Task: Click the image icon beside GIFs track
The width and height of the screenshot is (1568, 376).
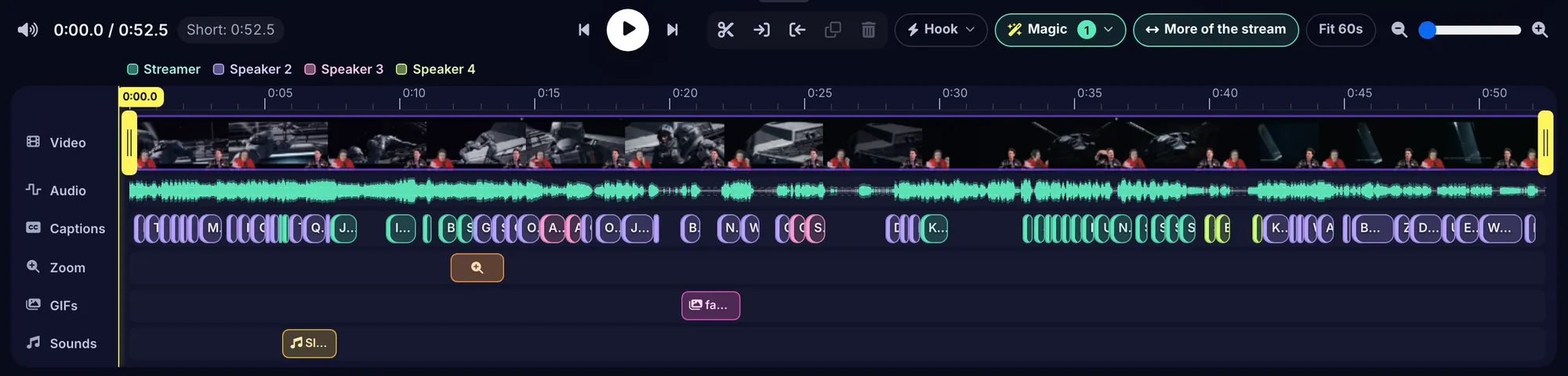Action: [x=33, y=305]
